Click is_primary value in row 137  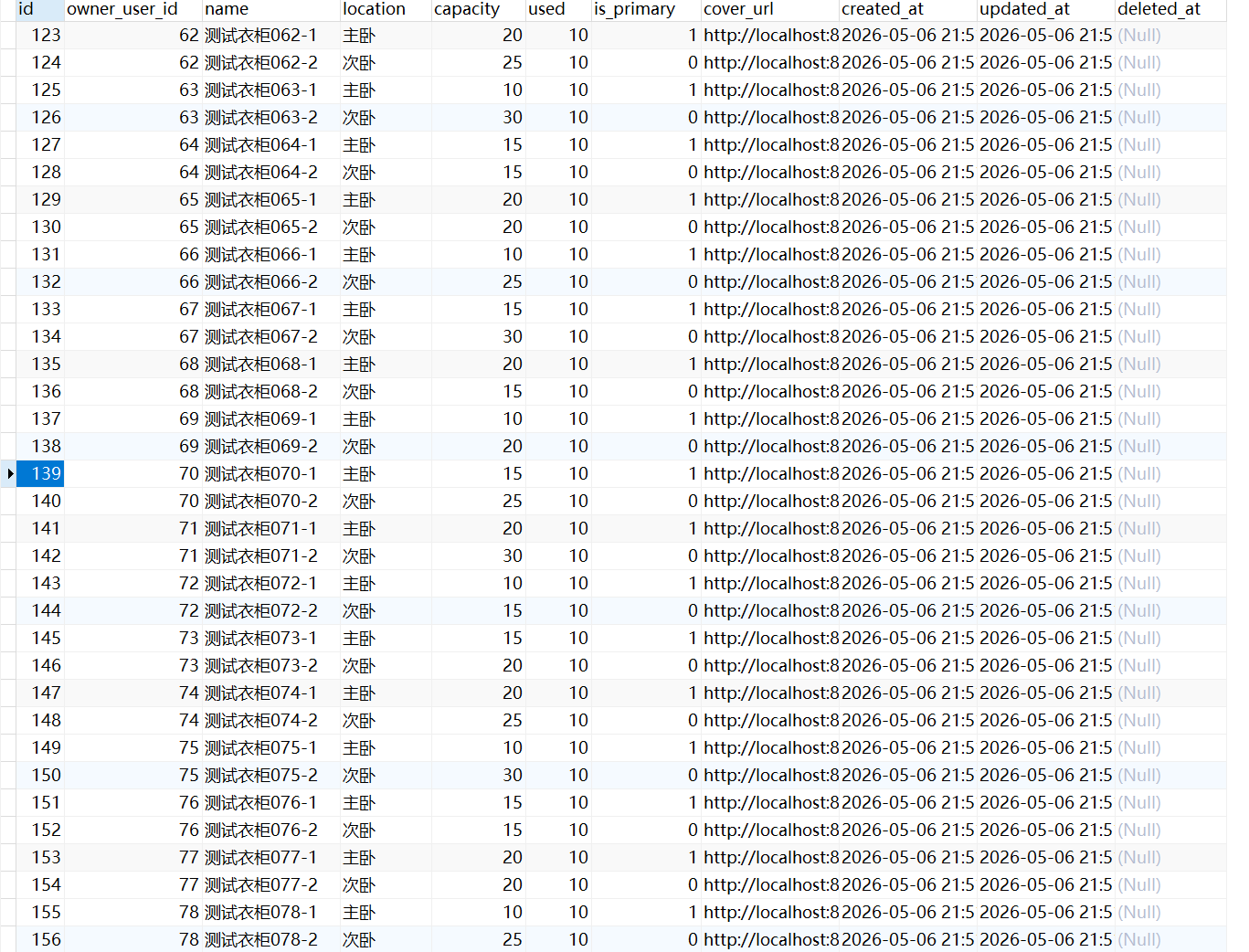[x=646, y=418]
